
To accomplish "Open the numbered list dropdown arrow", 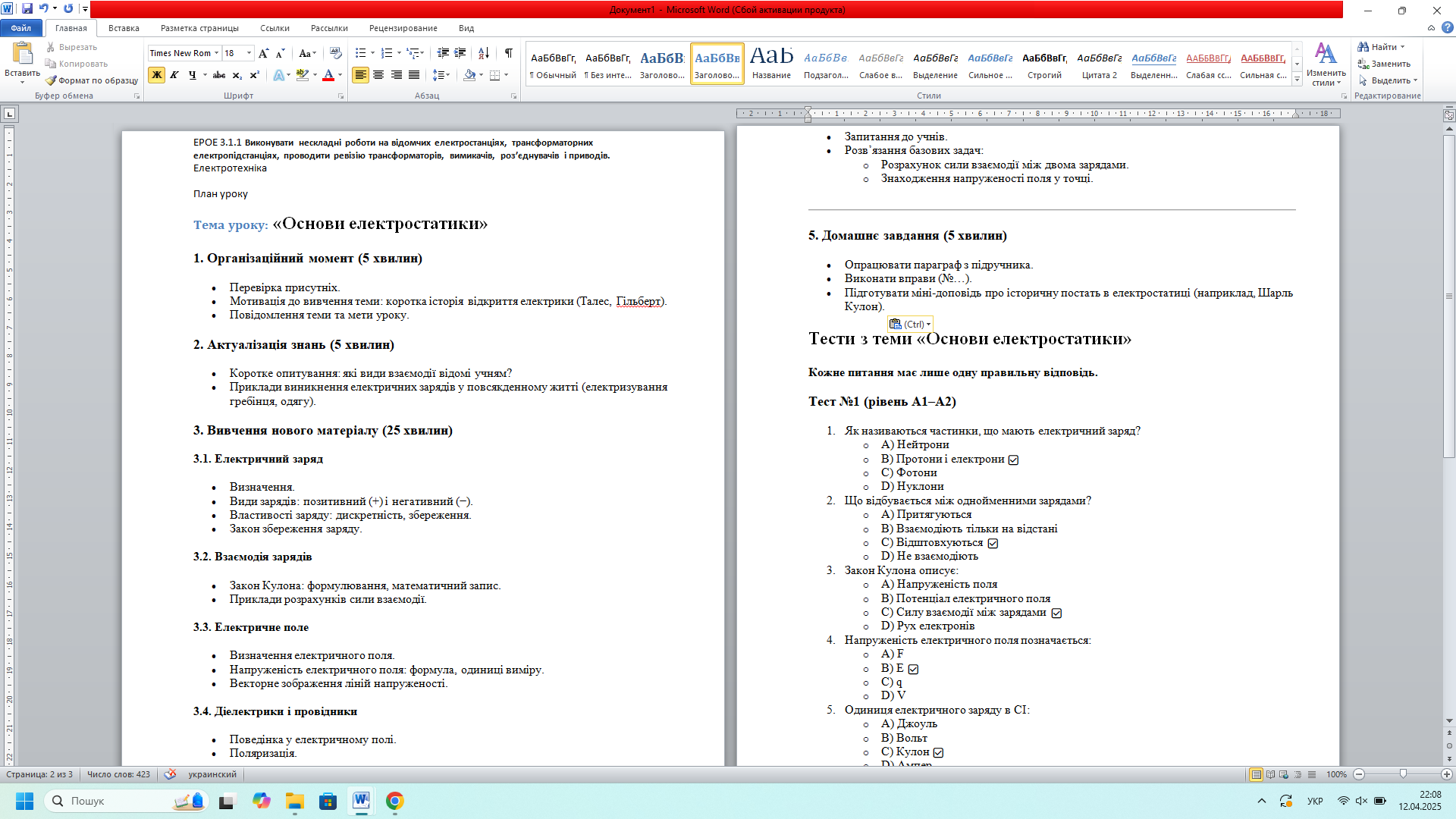I will pyautogui.click(x=398, y=53).
